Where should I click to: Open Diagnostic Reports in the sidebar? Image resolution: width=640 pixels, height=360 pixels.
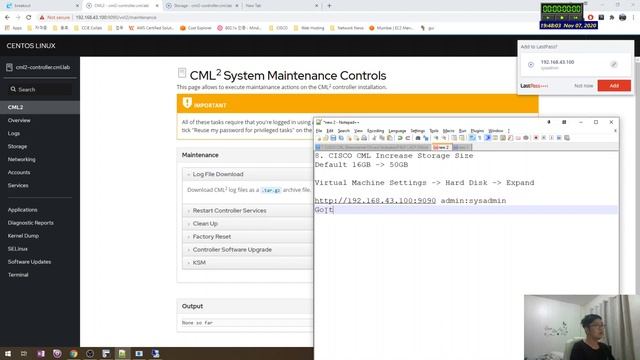(x=31, y=223)
